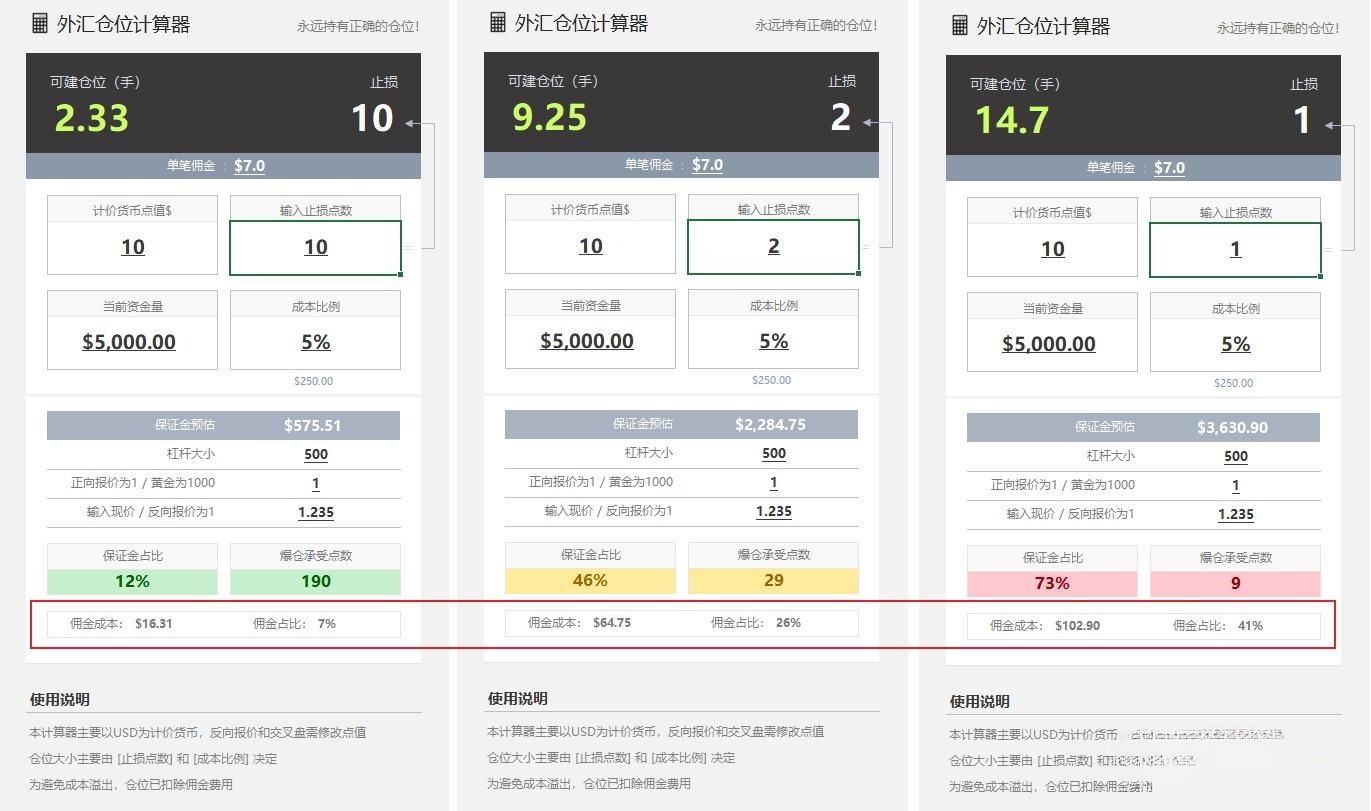1371x811 pixels.
Task: Click the calculator icon in the right panel
Action: [x=960, y=25]
